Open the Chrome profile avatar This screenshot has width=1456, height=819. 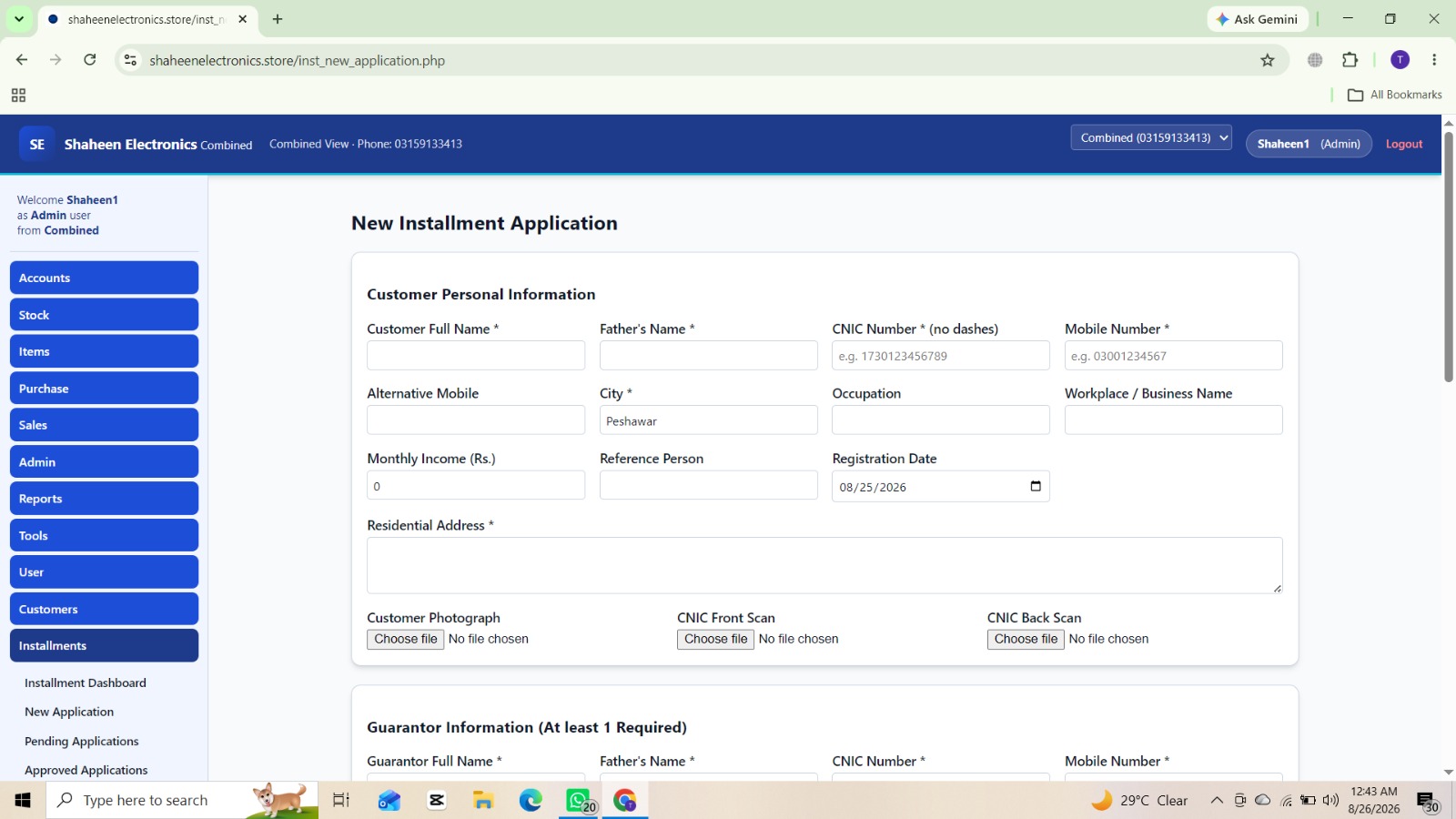[1400, 60]
